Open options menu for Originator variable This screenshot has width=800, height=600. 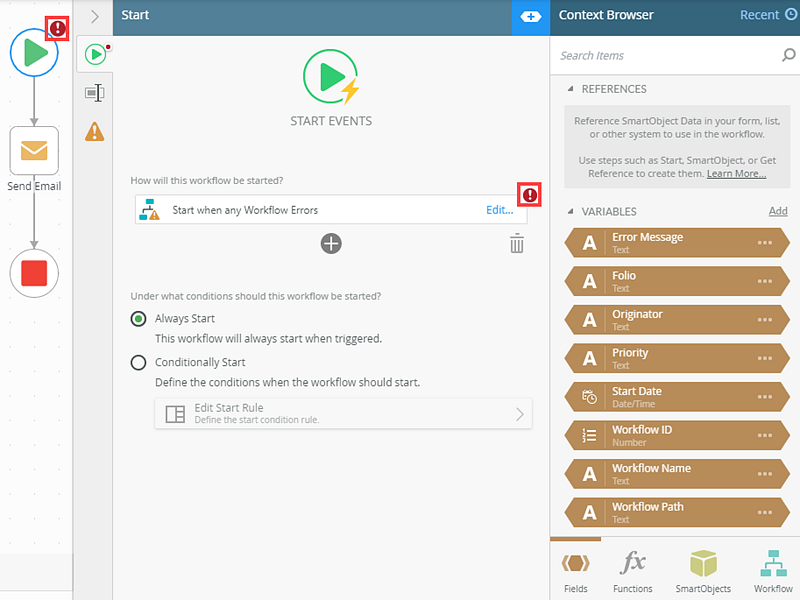[764, 320]
